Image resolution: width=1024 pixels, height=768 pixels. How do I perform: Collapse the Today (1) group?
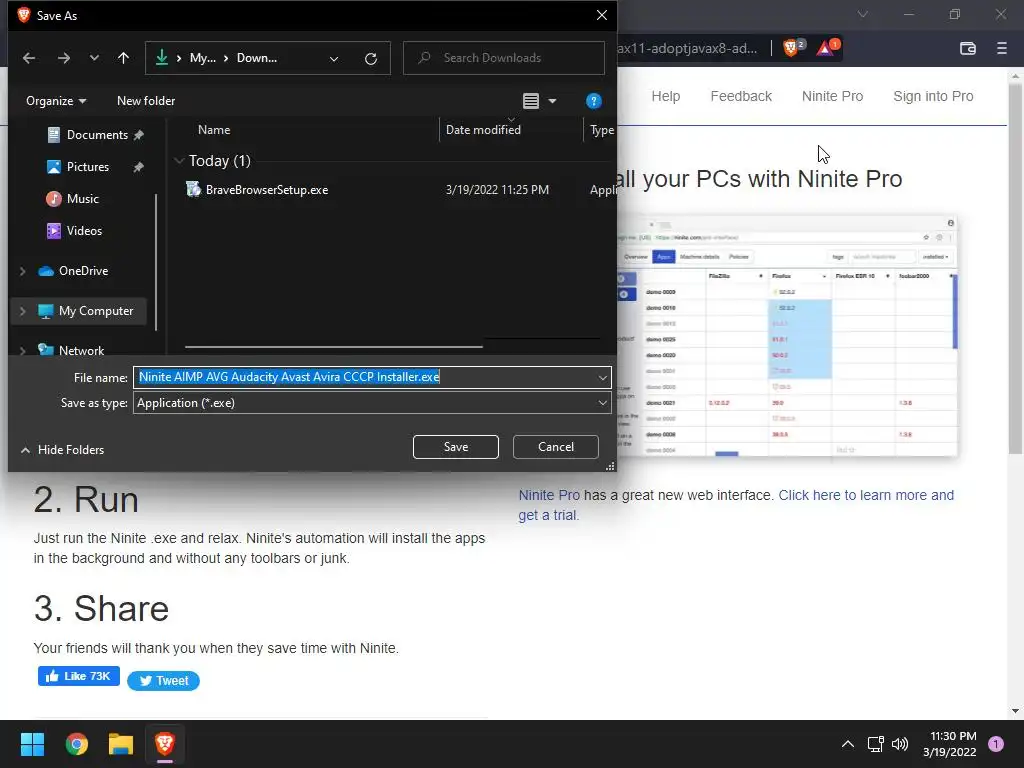click(180, 161)
